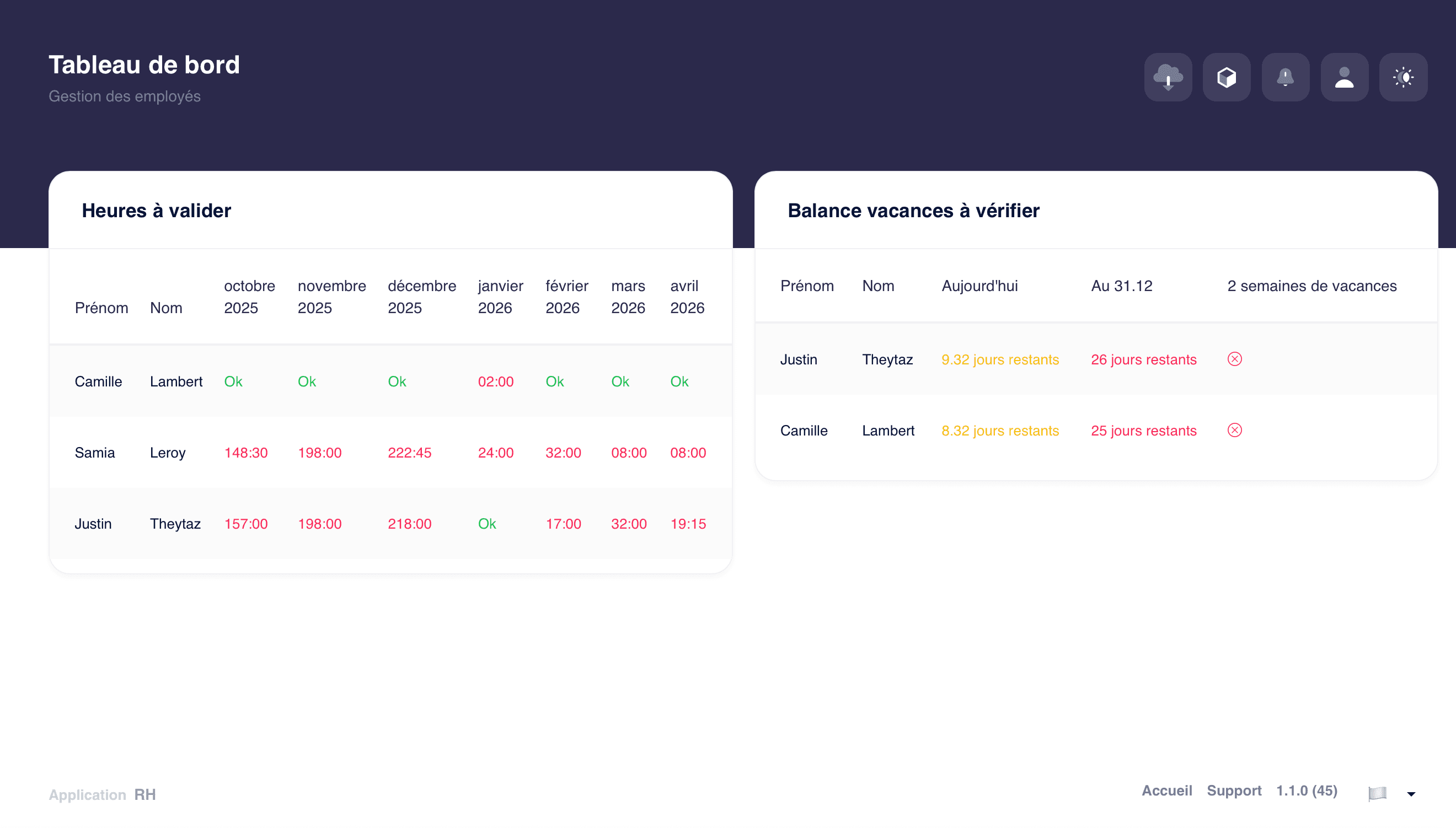Open the Support link

(1234, 791)
